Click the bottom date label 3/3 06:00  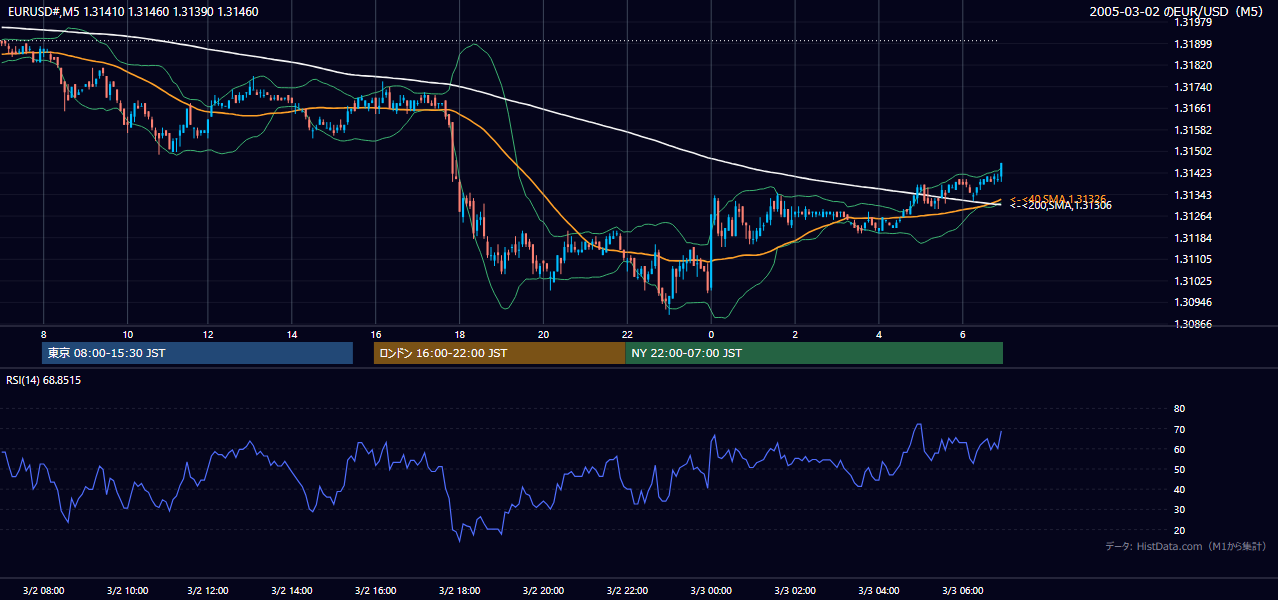962,591
